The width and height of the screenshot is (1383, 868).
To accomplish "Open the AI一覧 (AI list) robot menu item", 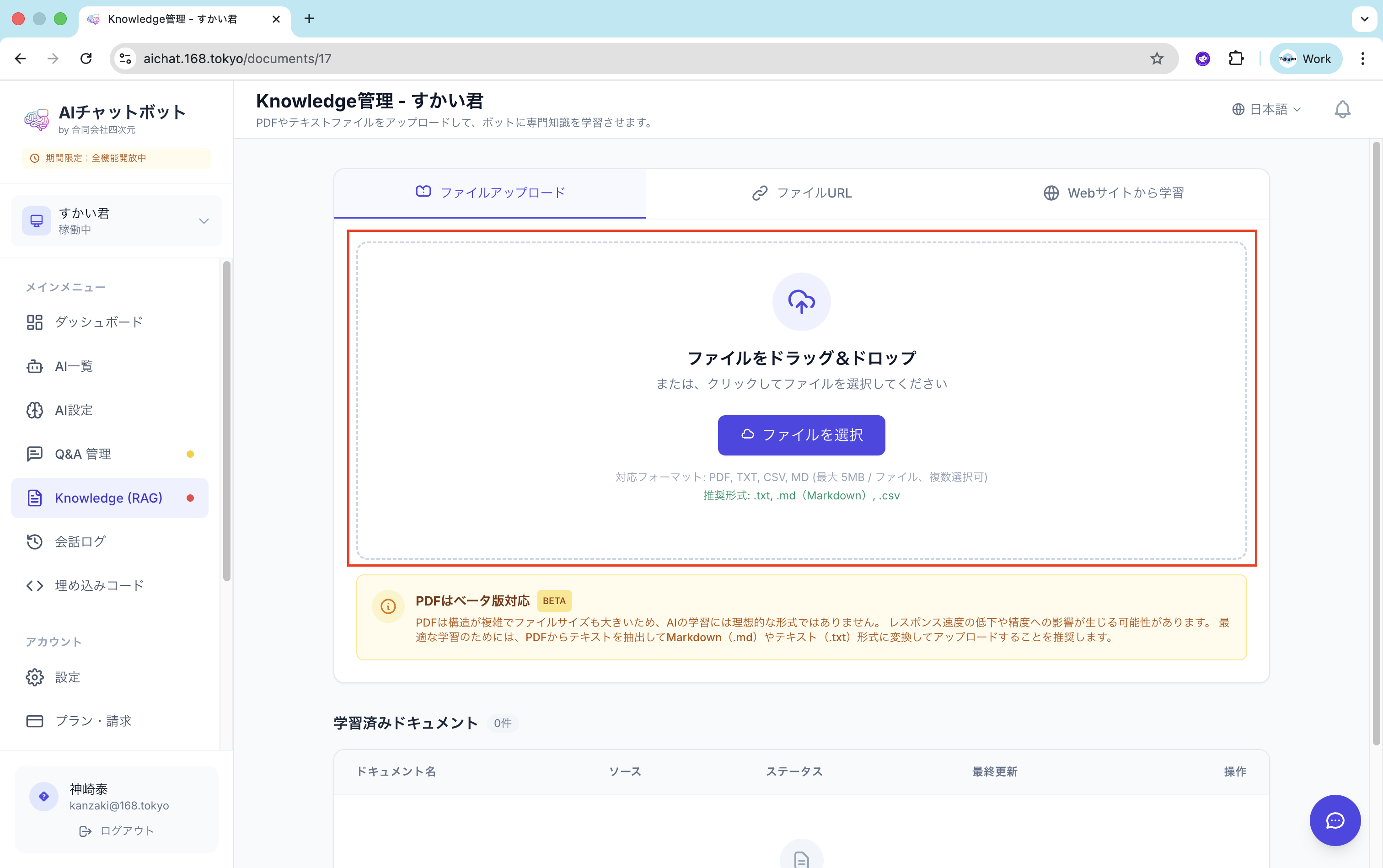I will pos(74,366).
